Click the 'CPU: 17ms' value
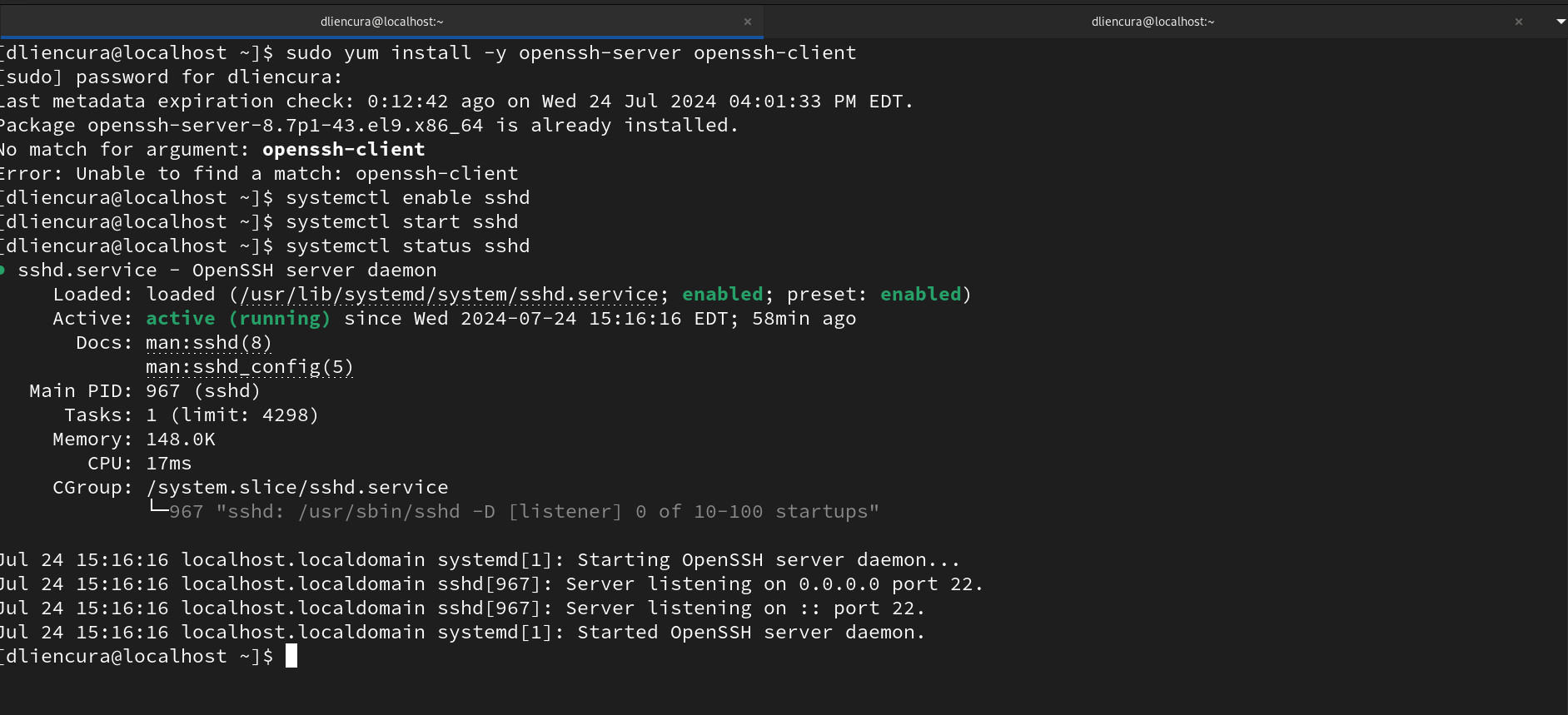This screenshot has height=715, width=1568. pyautogui.click(x=169, y=464)
